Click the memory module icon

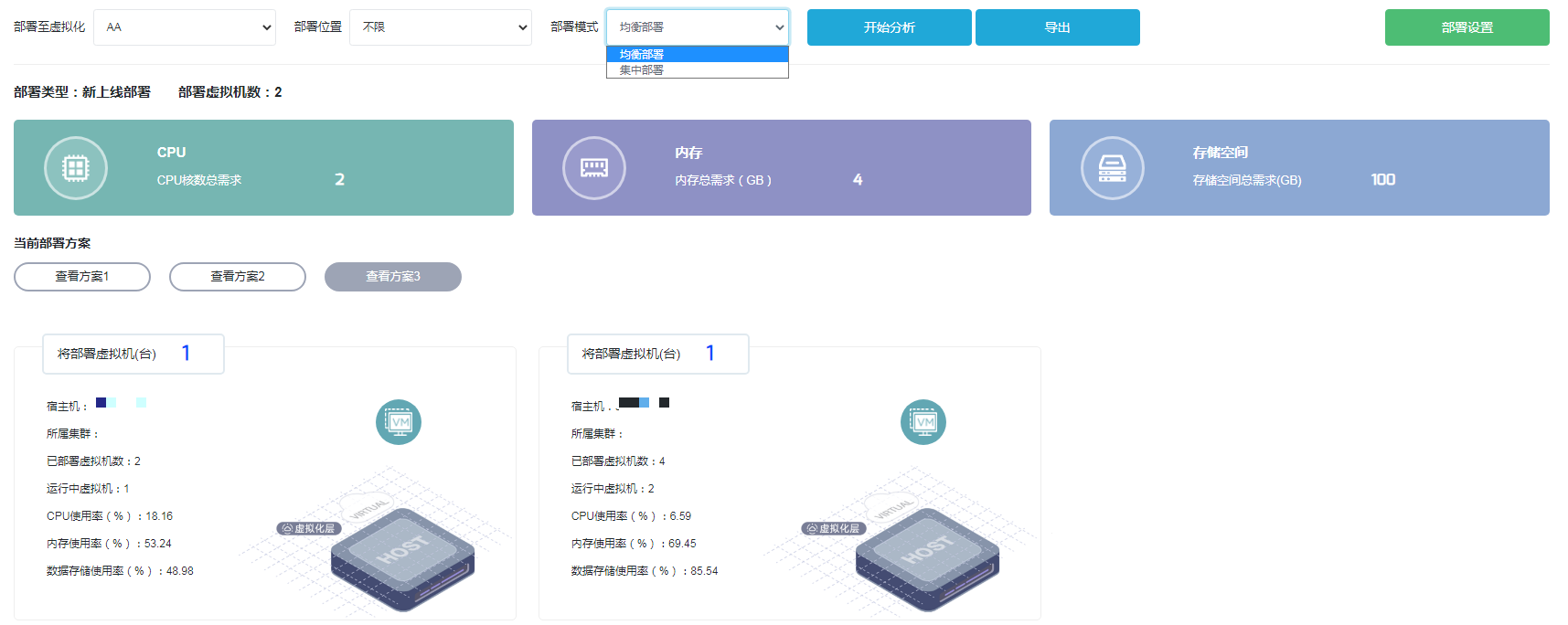[x=594, y=168]
